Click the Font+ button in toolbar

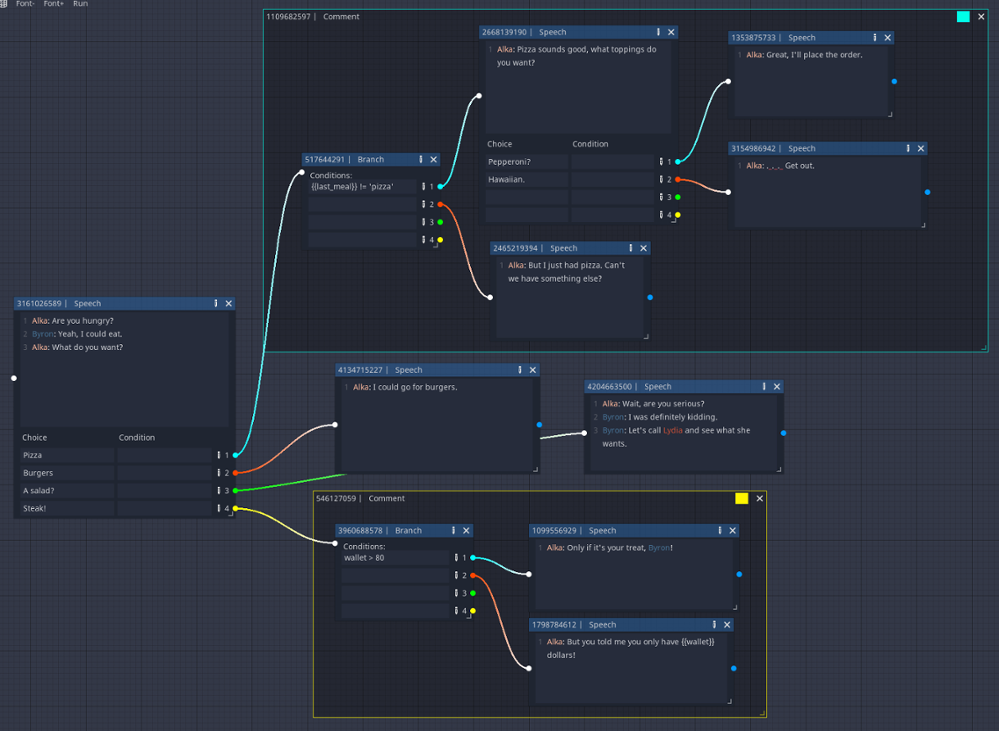click(x=53, y=4)
